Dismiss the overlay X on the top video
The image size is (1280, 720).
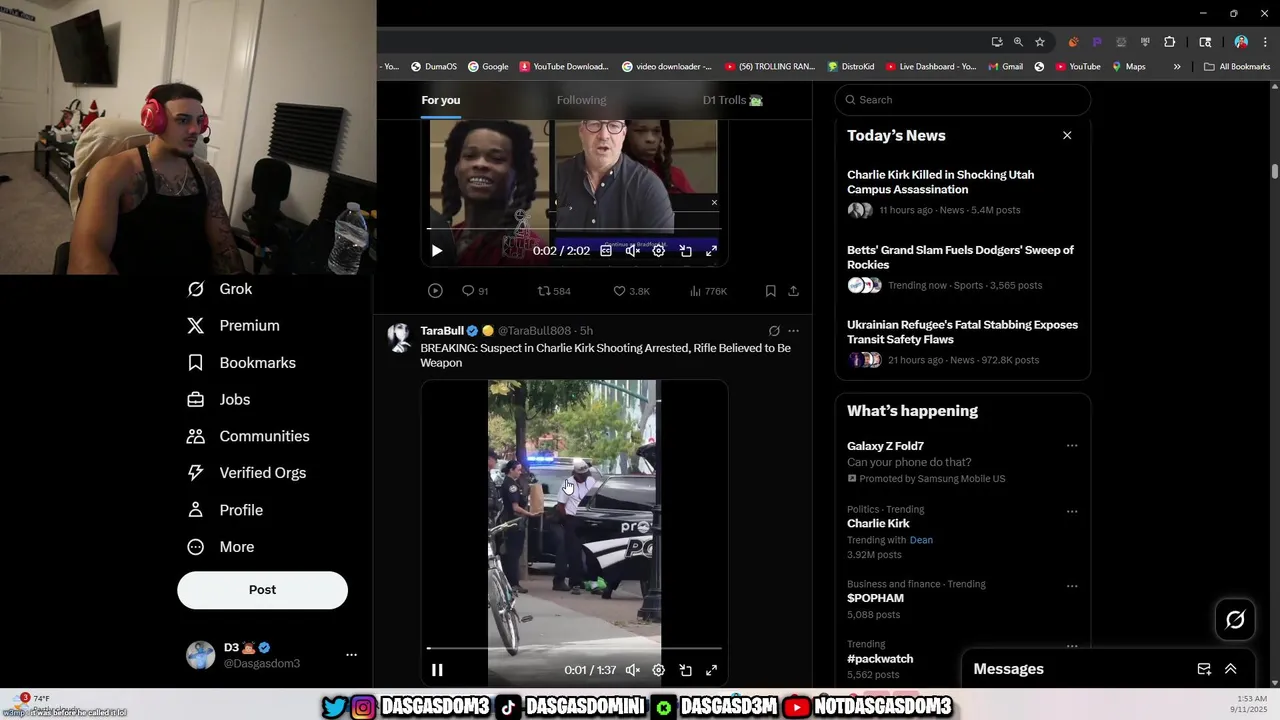tap(714, 203)
